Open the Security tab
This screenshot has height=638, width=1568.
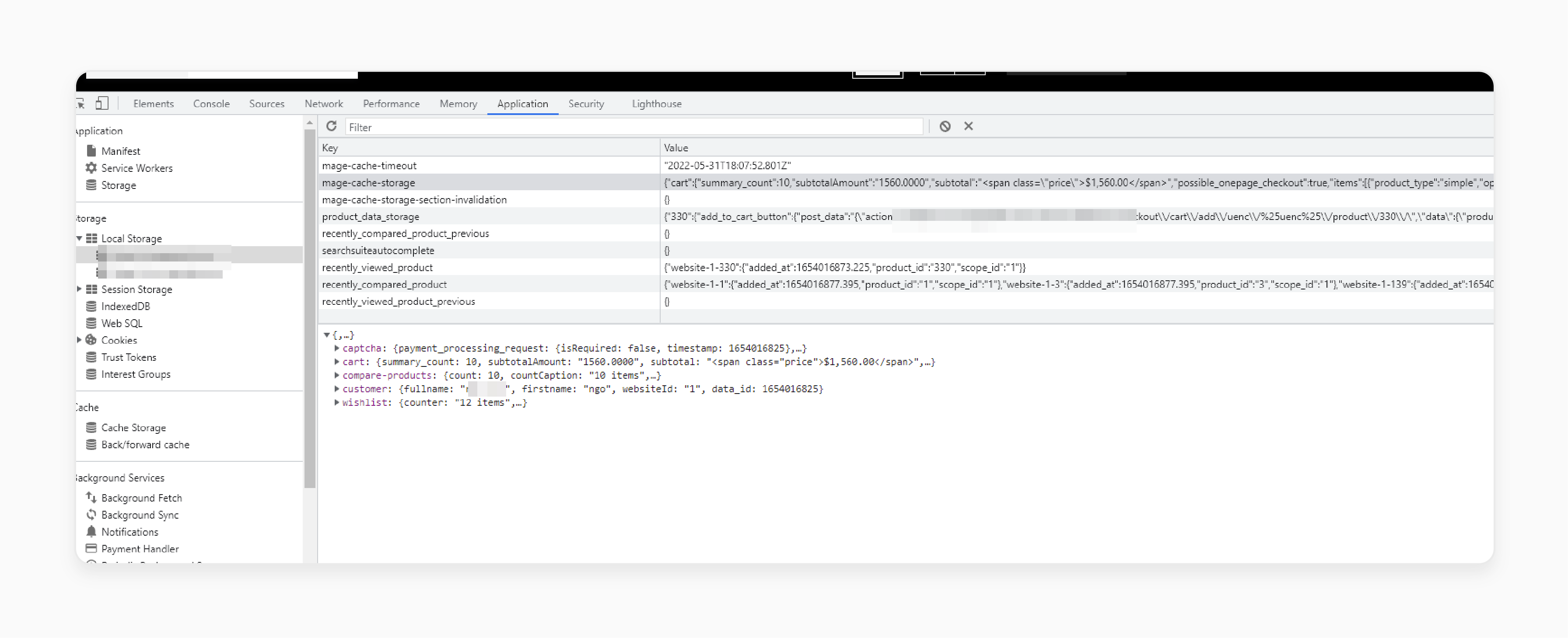[x=586, y=103]
